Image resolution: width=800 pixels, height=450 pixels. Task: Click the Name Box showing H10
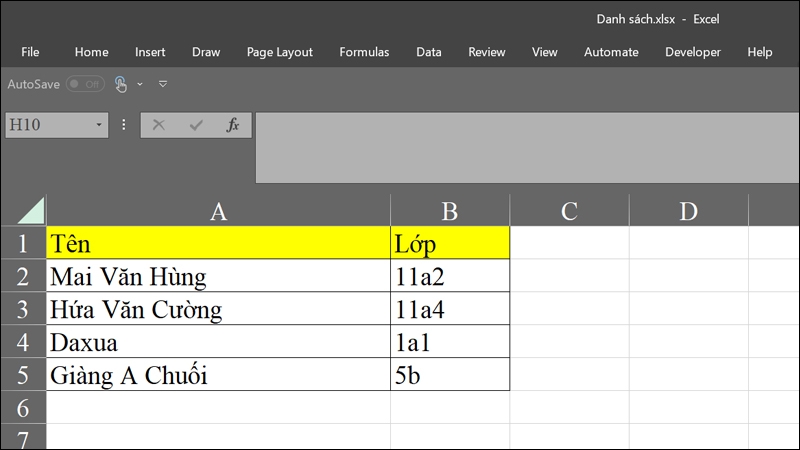(48, 125)
